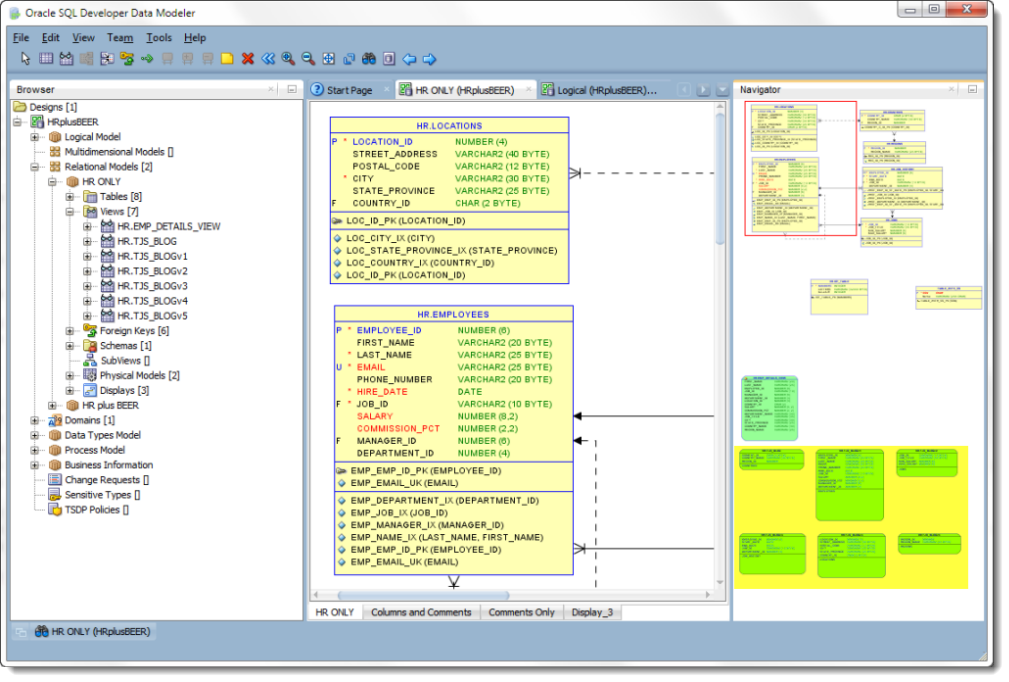Select the Display_3 bottom tab
The height and width of the screenshot is (682, 1009).
(x=592, y=613)
